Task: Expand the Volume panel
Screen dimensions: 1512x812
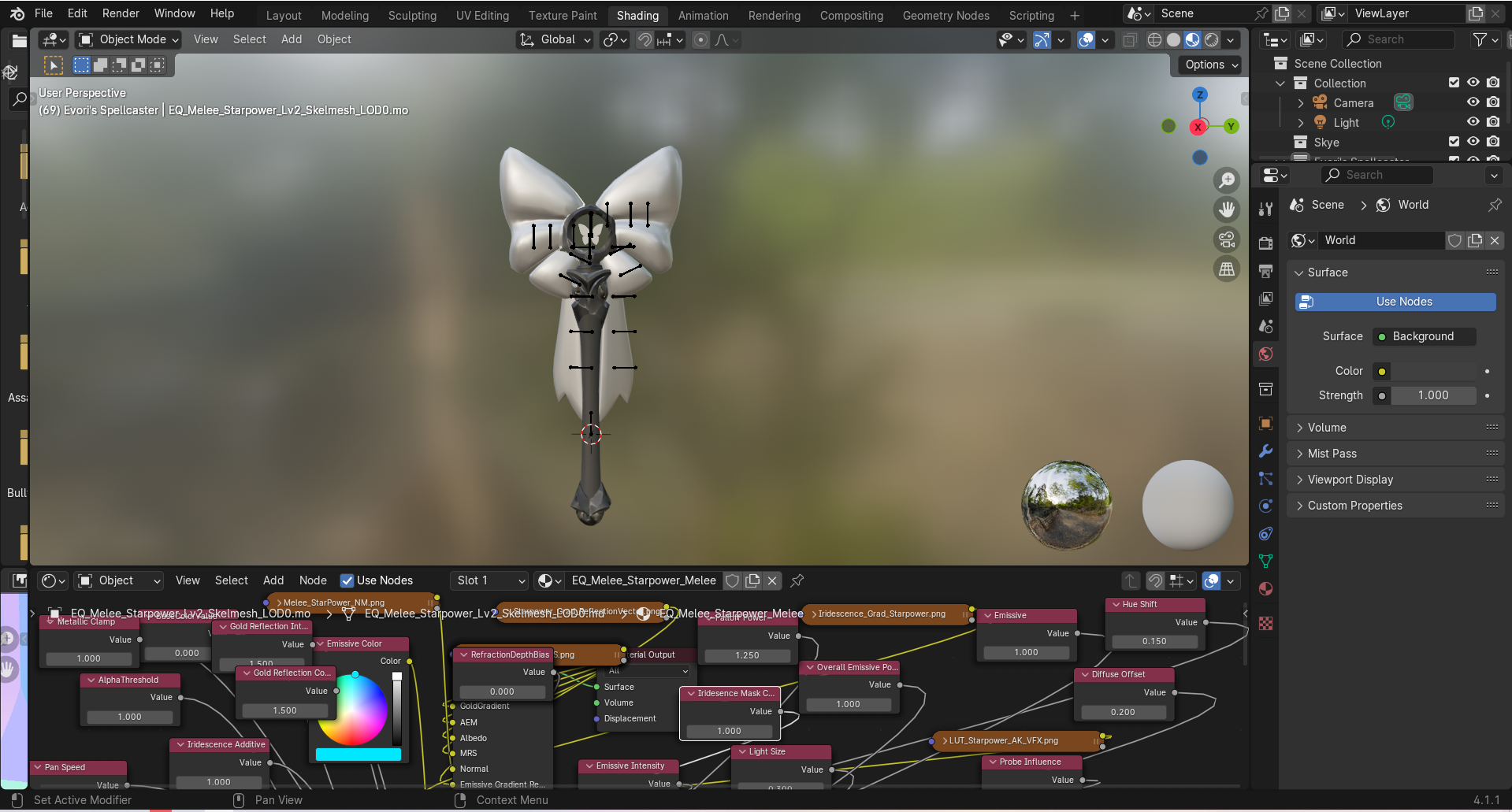Action: (1327, 428)
